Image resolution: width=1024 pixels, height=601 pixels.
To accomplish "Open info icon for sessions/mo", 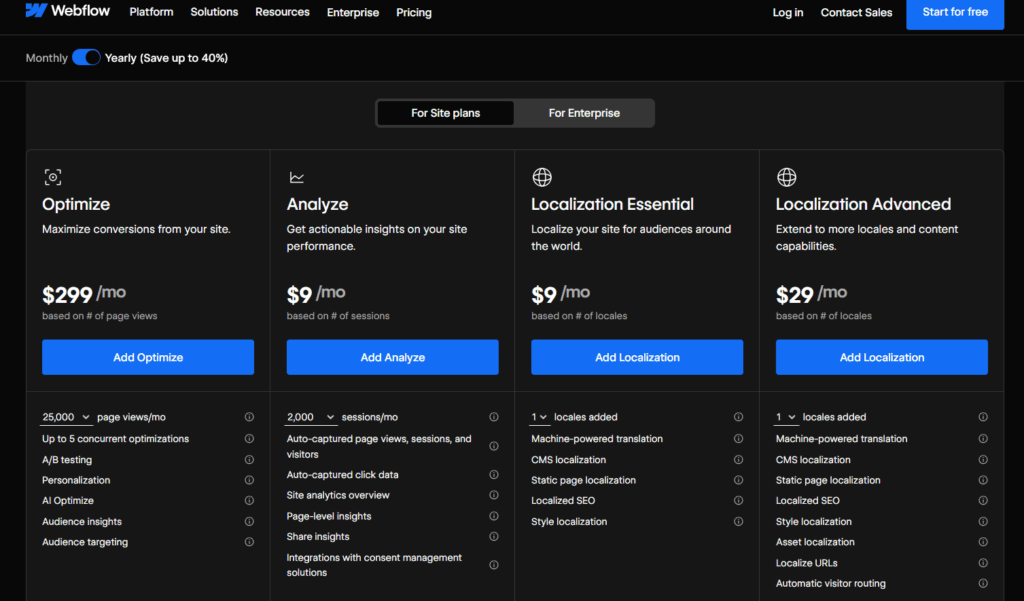I will [494, 417].
